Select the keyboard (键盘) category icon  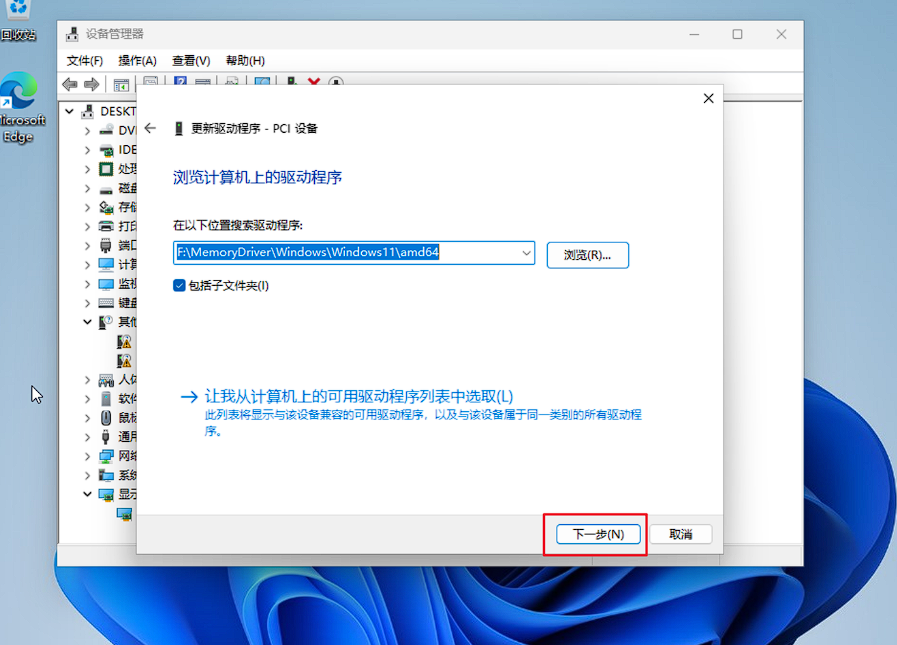click(106, 303)
